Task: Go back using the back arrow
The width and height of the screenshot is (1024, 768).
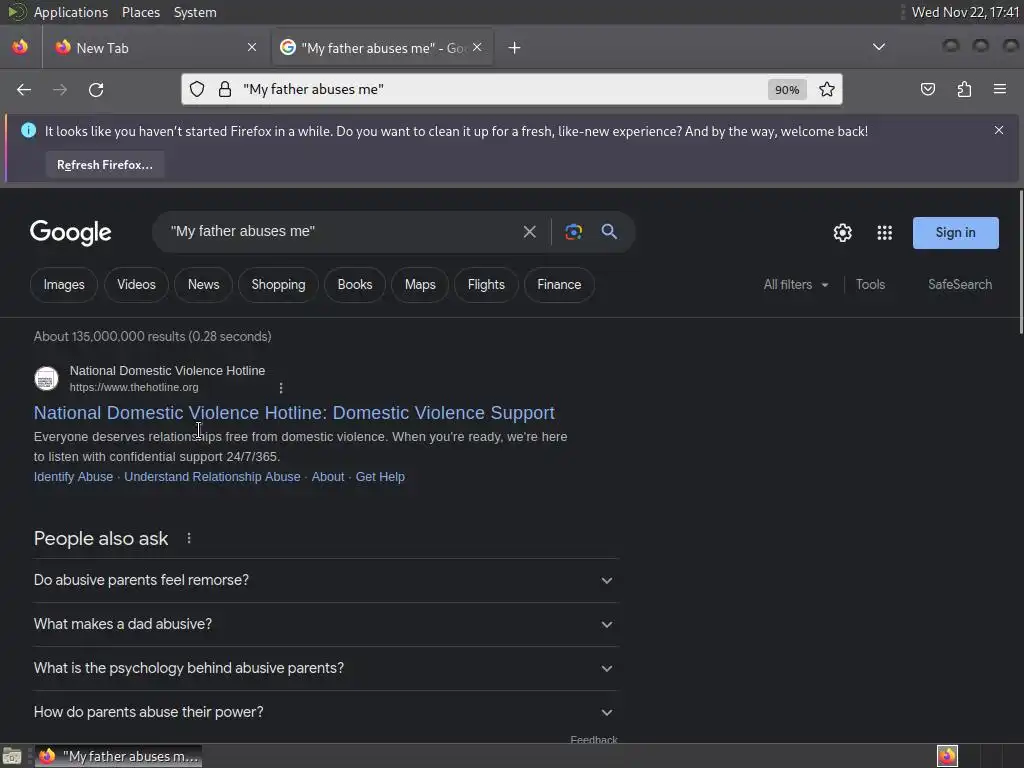Action: click(x=24, y=89)
